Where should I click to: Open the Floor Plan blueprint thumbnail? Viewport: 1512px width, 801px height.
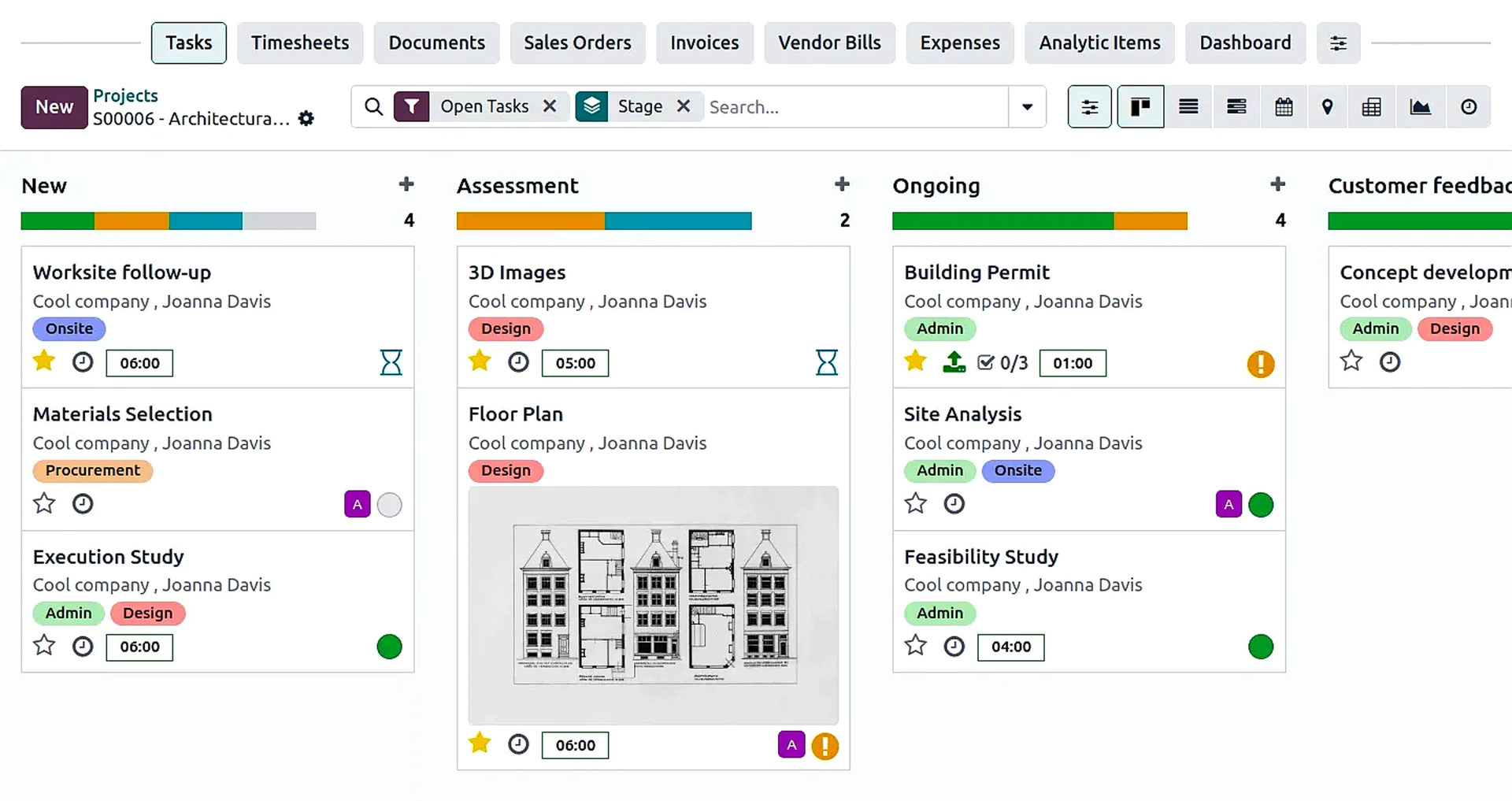tap(654, 605)
